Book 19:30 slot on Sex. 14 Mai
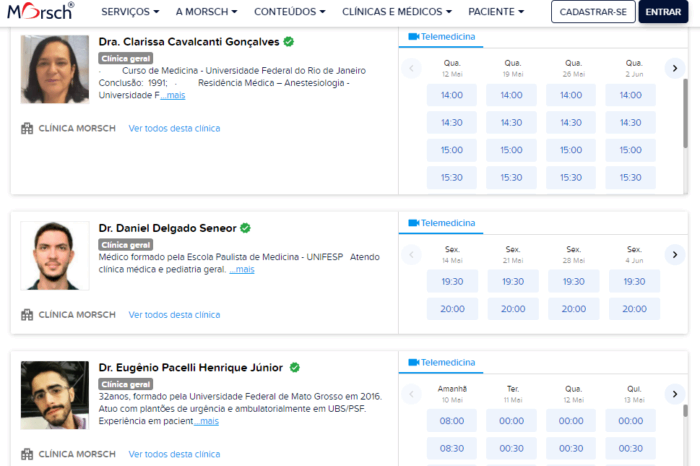The image size is (700, 466). coord(452,282)
